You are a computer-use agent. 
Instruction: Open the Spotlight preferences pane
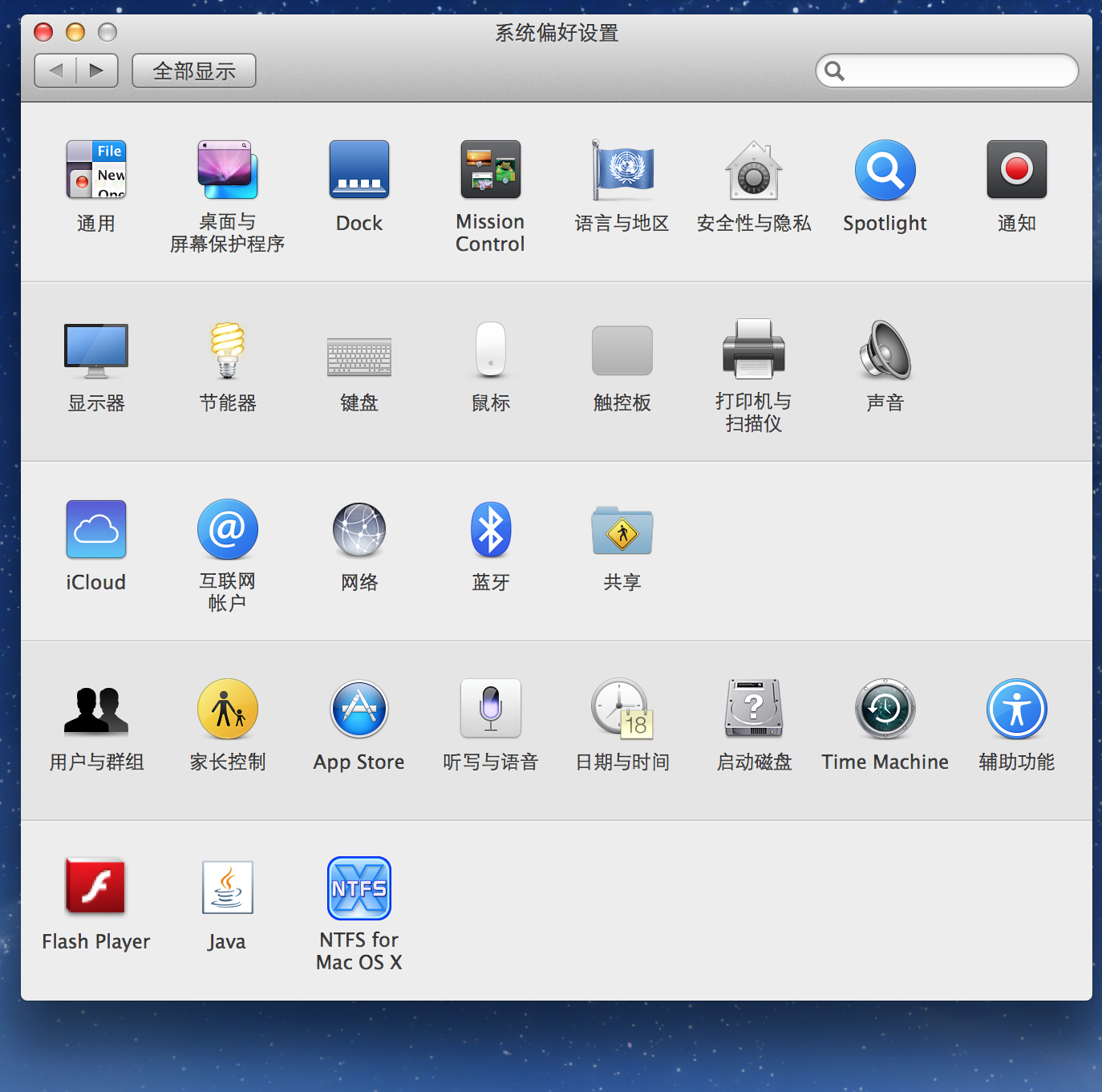coord(885,169)
